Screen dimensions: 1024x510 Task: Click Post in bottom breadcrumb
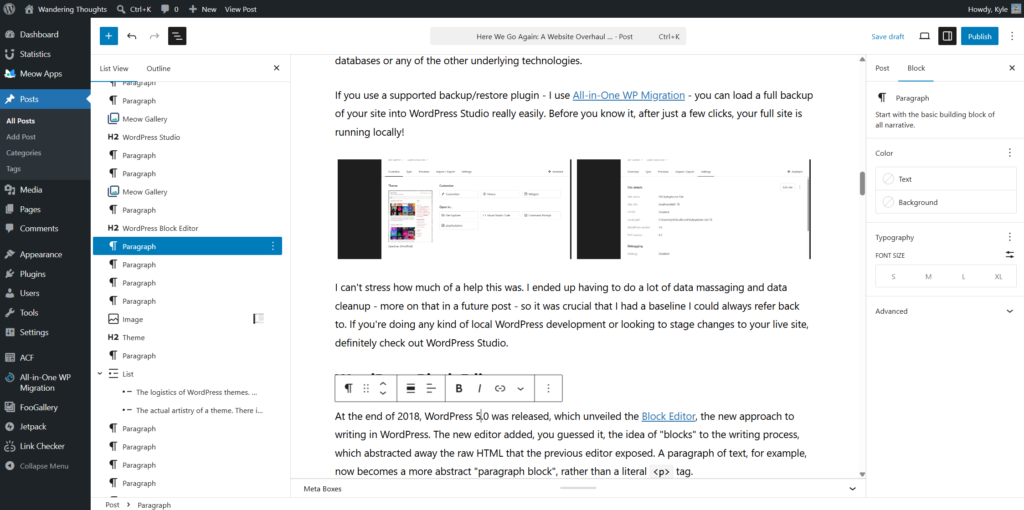[112, 505]
